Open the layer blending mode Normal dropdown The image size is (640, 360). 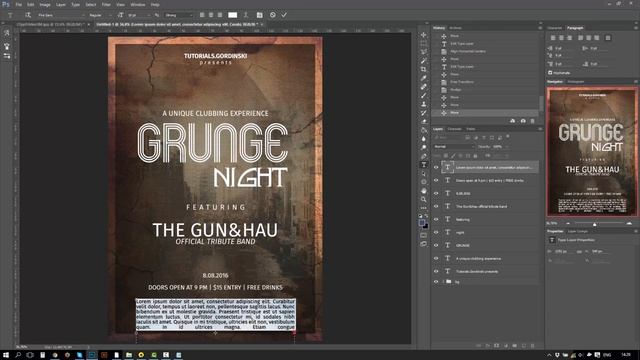point(454,147)
